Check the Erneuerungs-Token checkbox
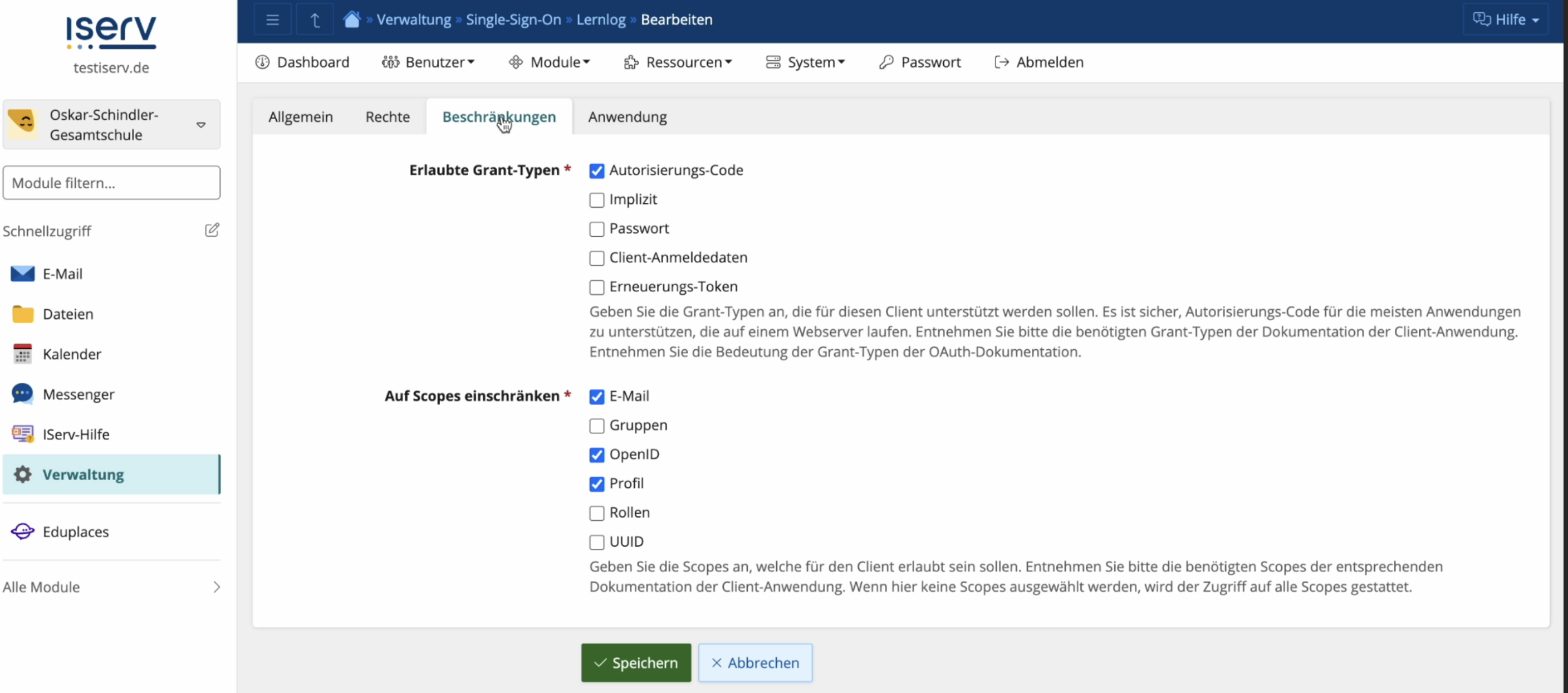 (x=596, y=287)
